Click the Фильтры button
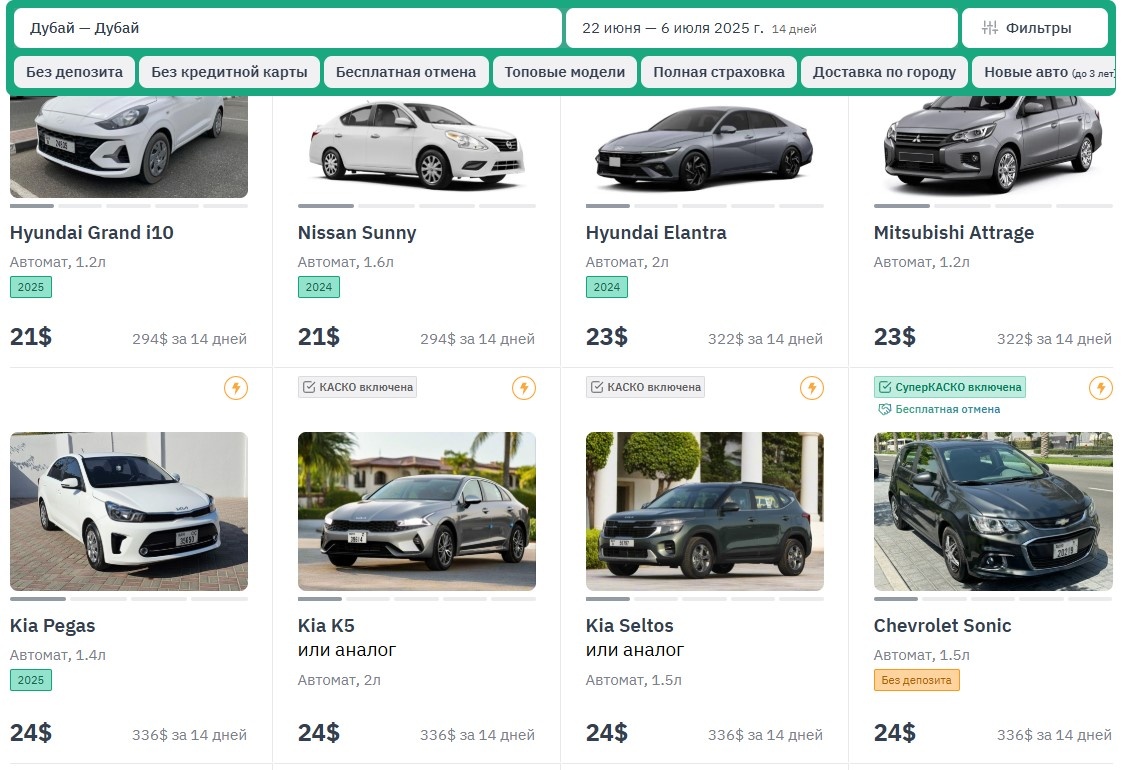1125x770 pixels. coord(1035,27)
